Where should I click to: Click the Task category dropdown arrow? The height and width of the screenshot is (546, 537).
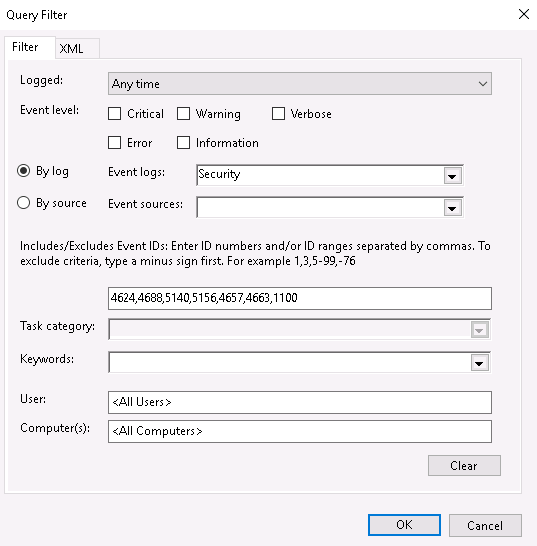tap(480, 330)
